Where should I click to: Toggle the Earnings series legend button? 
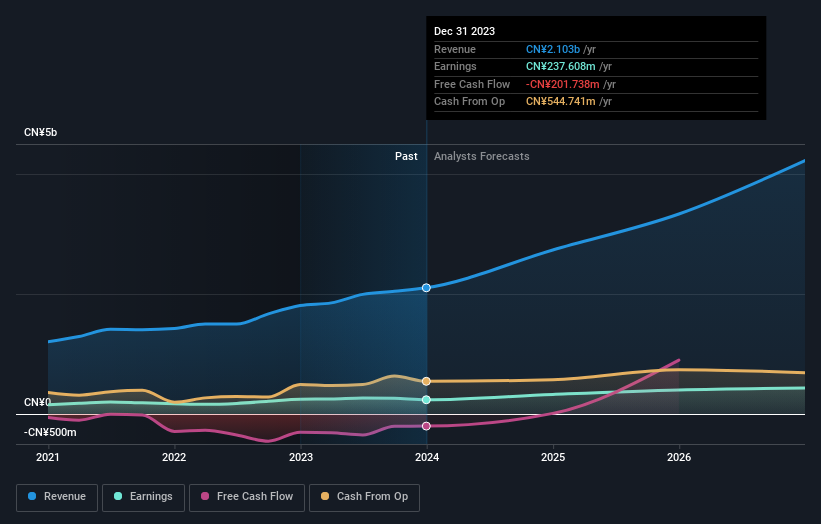pos(143,497)
